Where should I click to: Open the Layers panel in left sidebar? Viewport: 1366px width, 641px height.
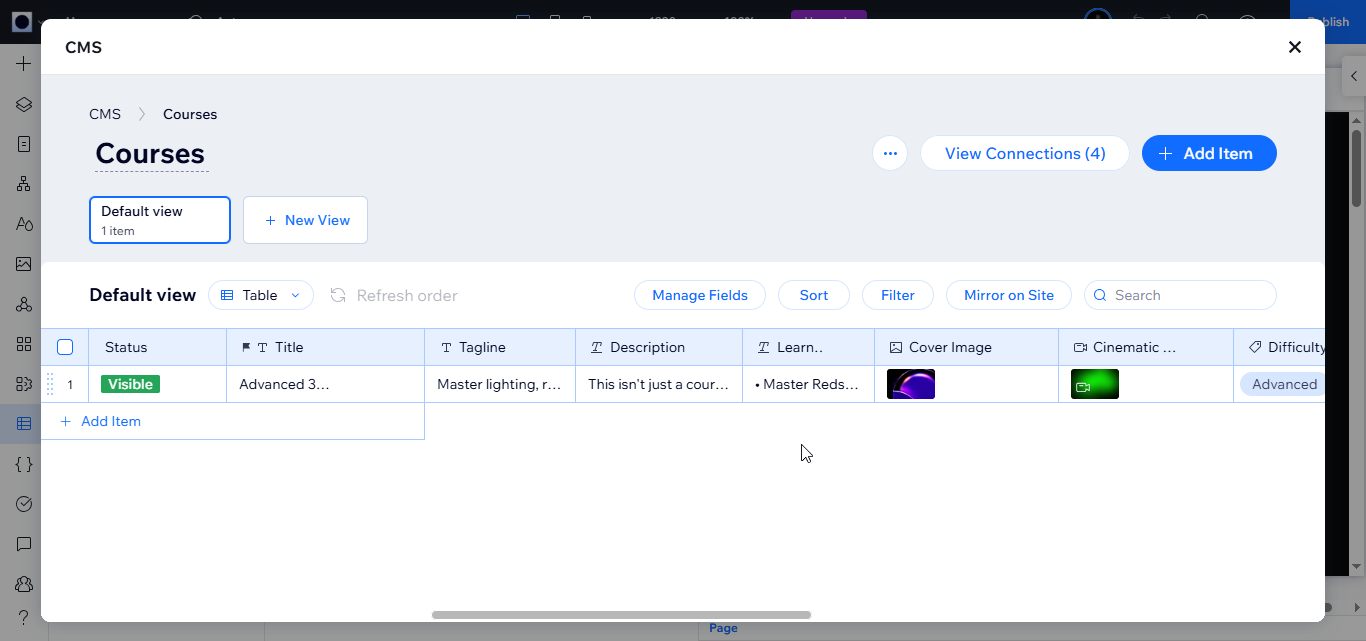24,104
